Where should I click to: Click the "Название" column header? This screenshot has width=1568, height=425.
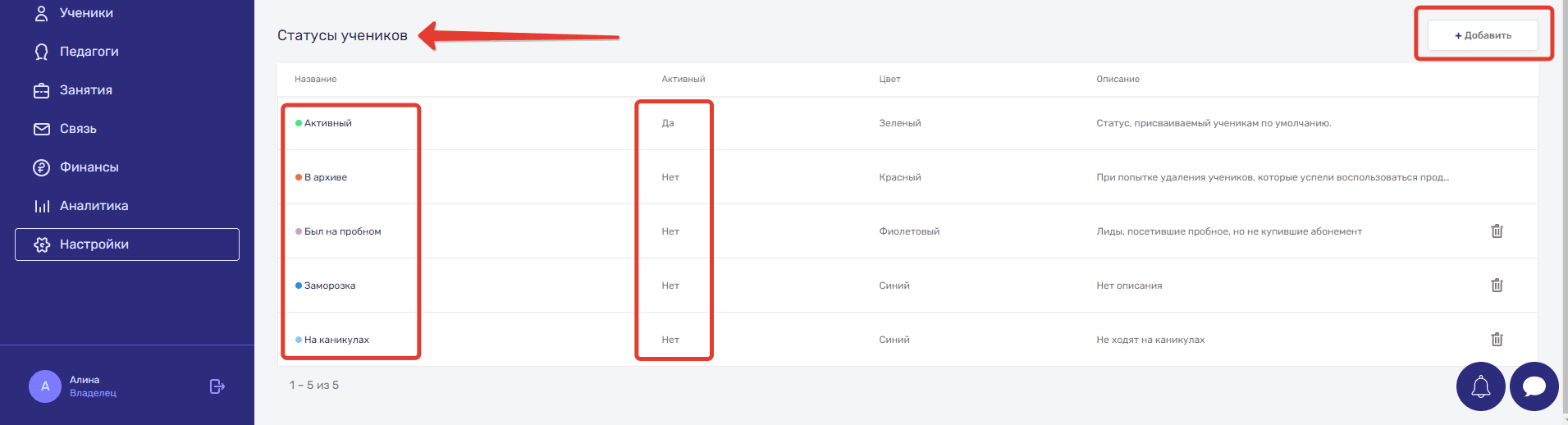click(x=316, y=80)
